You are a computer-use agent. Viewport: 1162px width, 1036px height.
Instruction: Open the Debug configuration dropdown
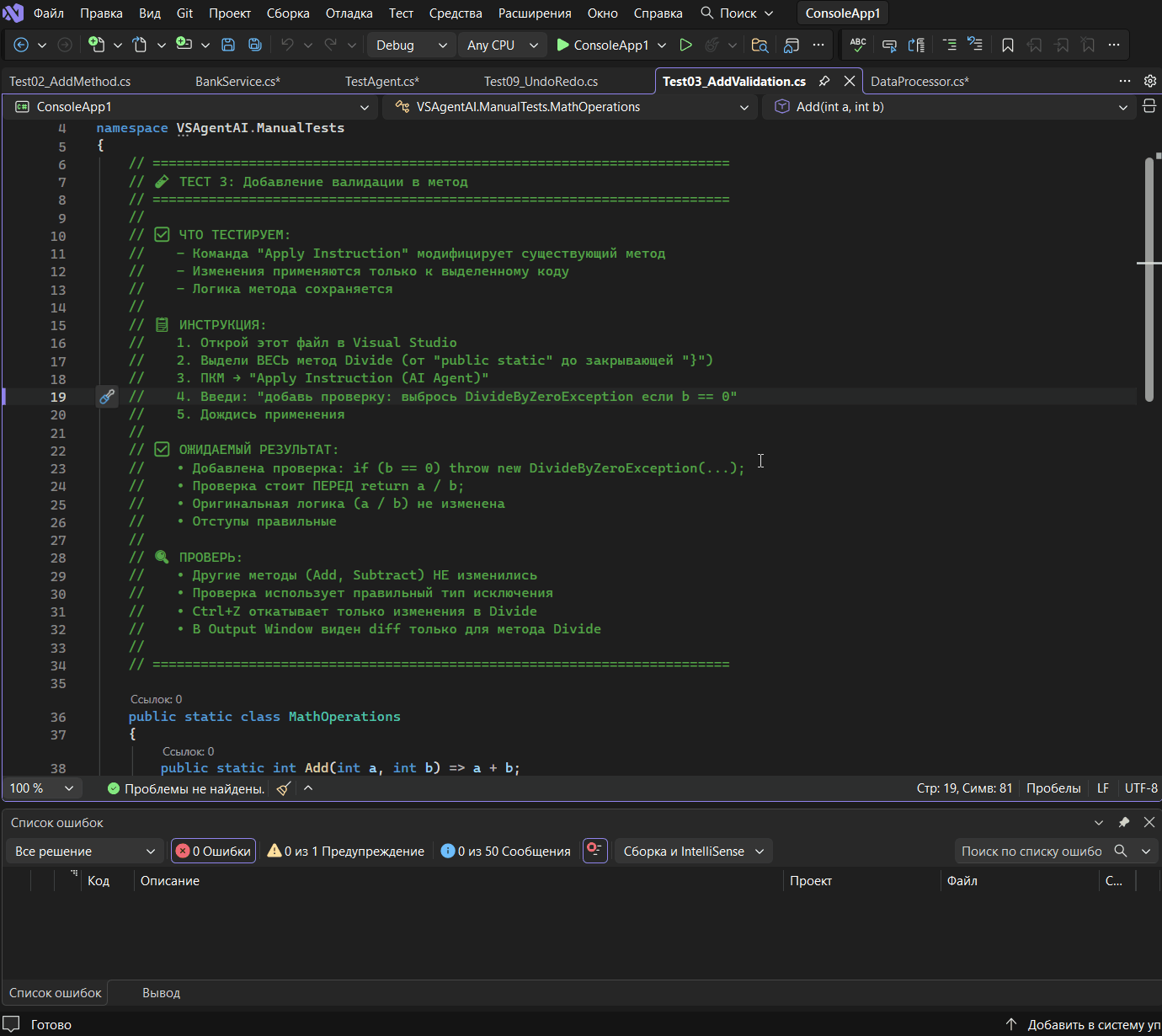click(x=411, y=45)
